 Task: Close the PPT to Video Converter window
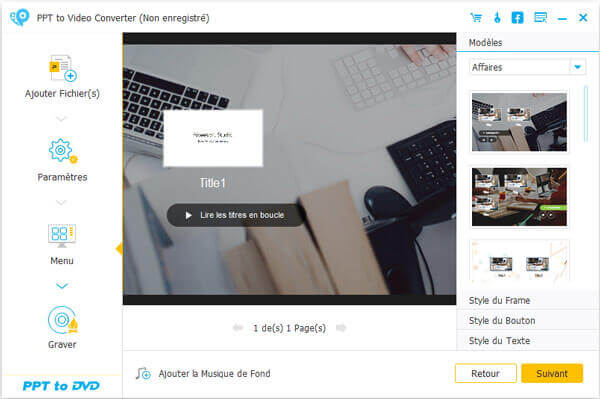[583, 18]
